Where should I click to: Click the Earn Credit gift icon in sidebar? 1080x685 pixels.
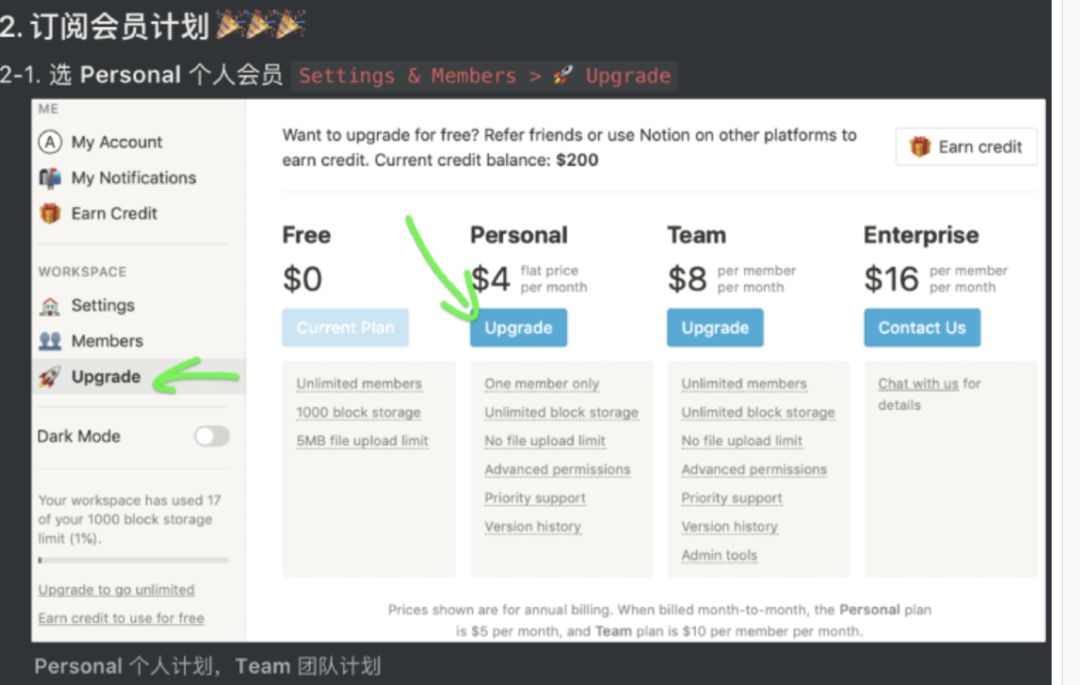point(50,213)
